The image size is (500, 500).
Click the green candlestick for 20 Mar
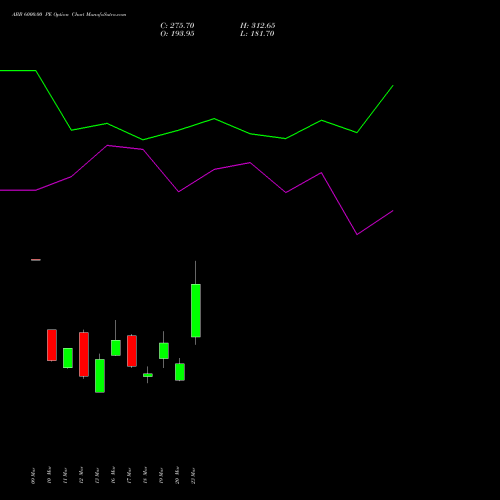click(x=180, y=372)
